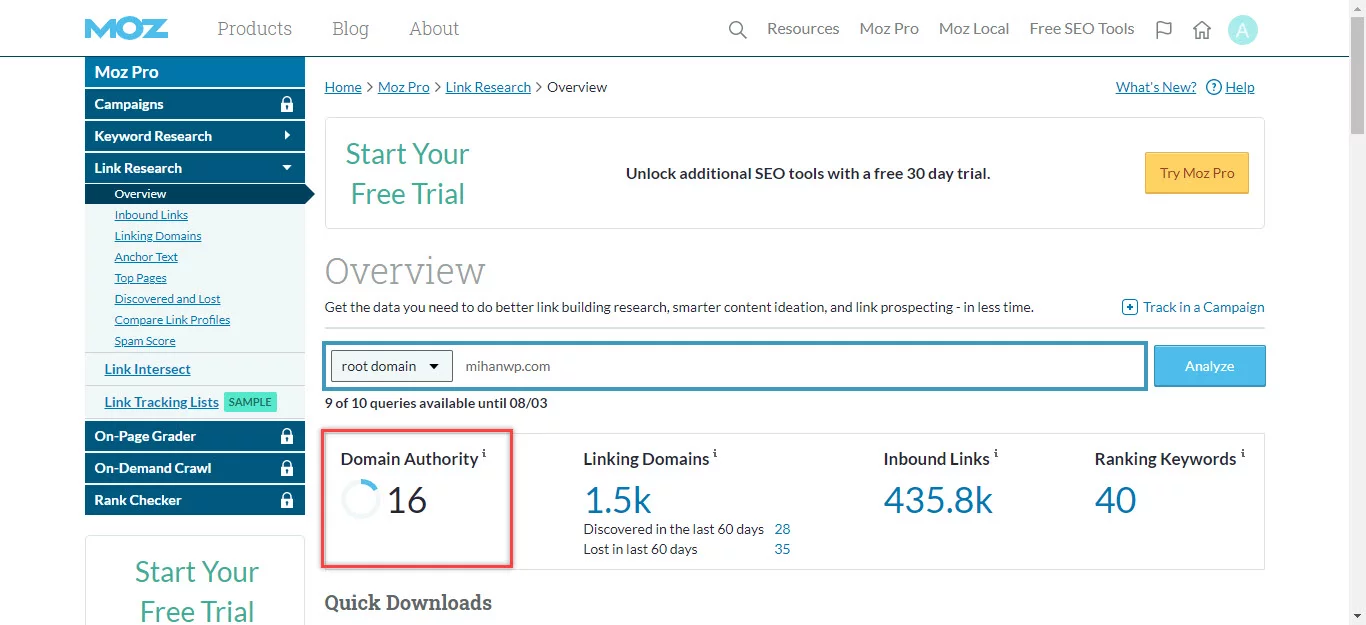Open the Blog menu
The image size is (1366, 625).
point(350,29)
